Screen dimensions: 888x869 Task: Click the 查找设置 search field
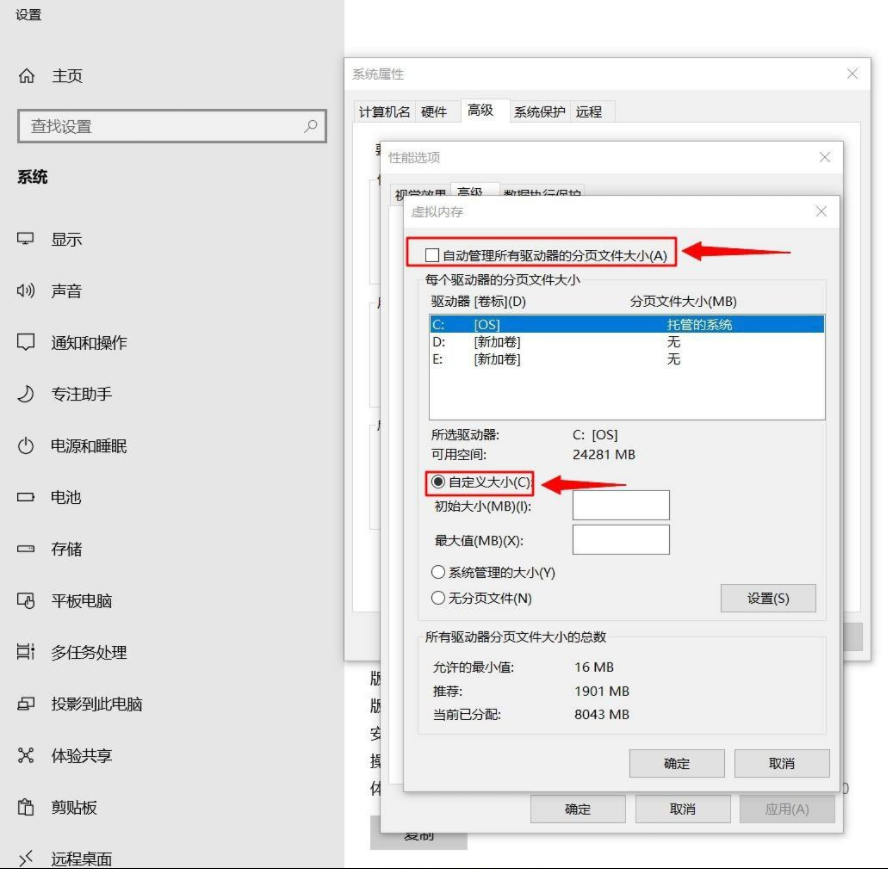click(172, 126)
